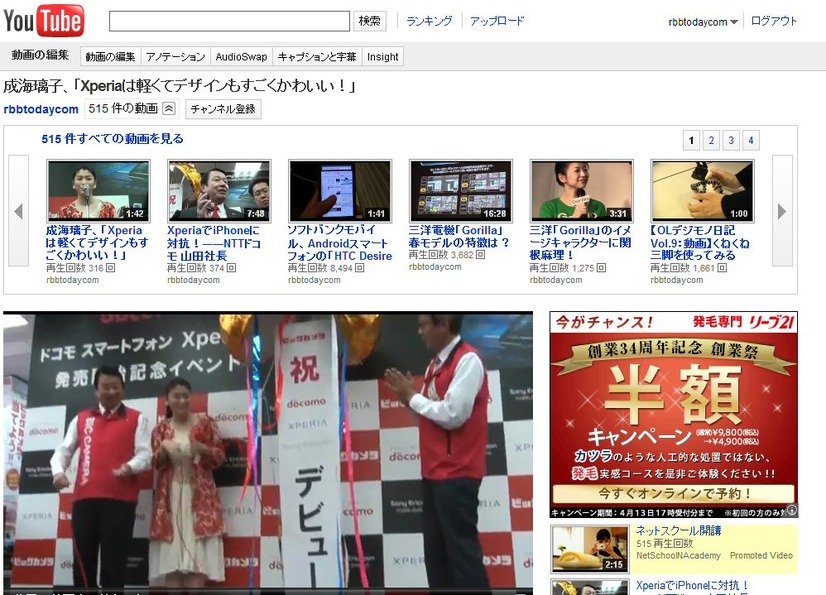Go to carousel page 1
The image size is (826, 595).
(x=691, y=140)
